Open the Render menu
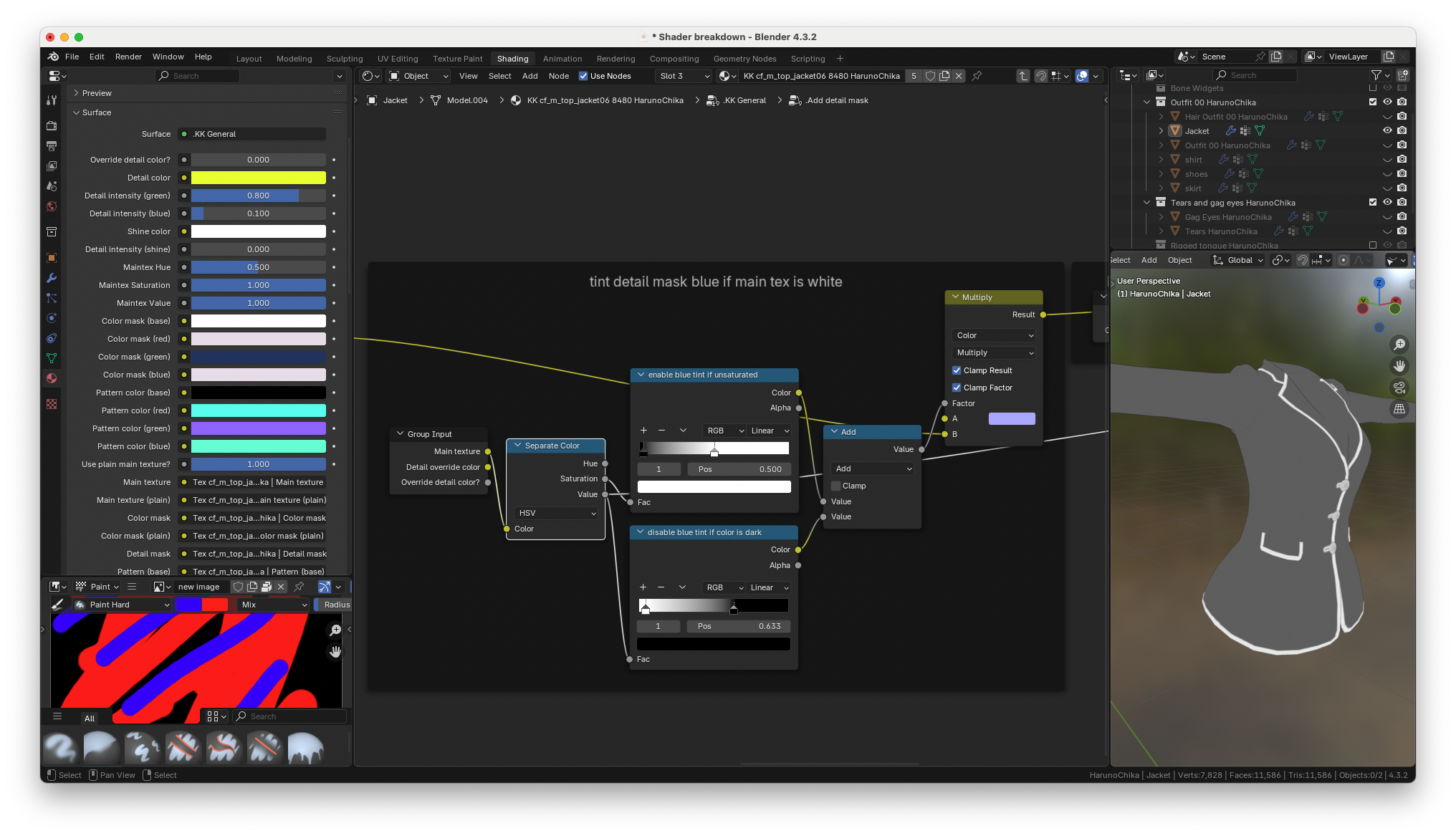 (x=128, y=57)
